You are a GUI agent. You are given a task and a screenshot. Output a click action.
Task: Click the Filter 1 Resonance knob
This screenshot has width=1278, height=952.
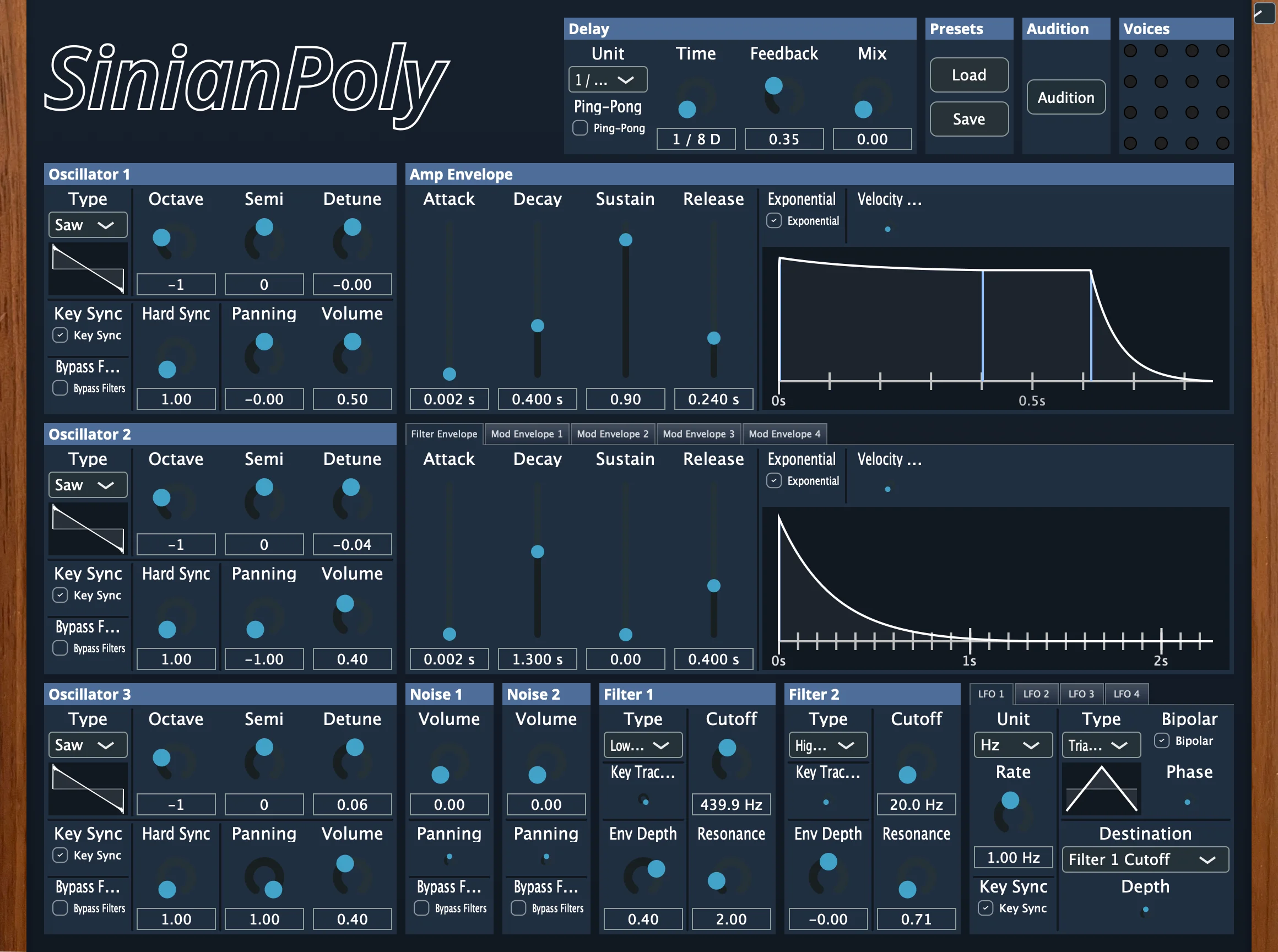tap(731, 878)
